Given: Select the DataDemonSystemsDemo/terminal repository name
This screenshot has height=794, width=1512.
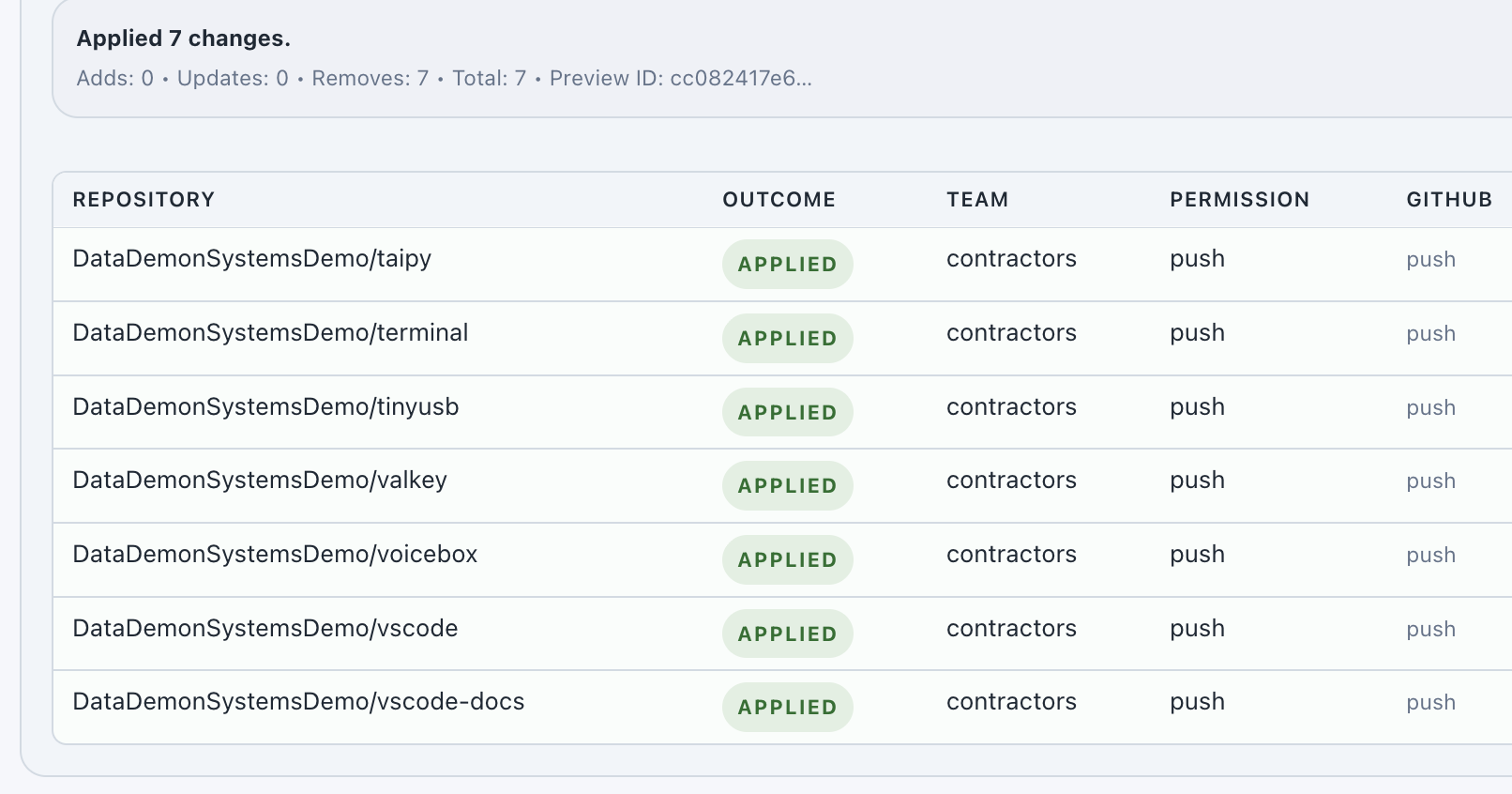Looking at the screenshot, I should [x=270, y=333].
